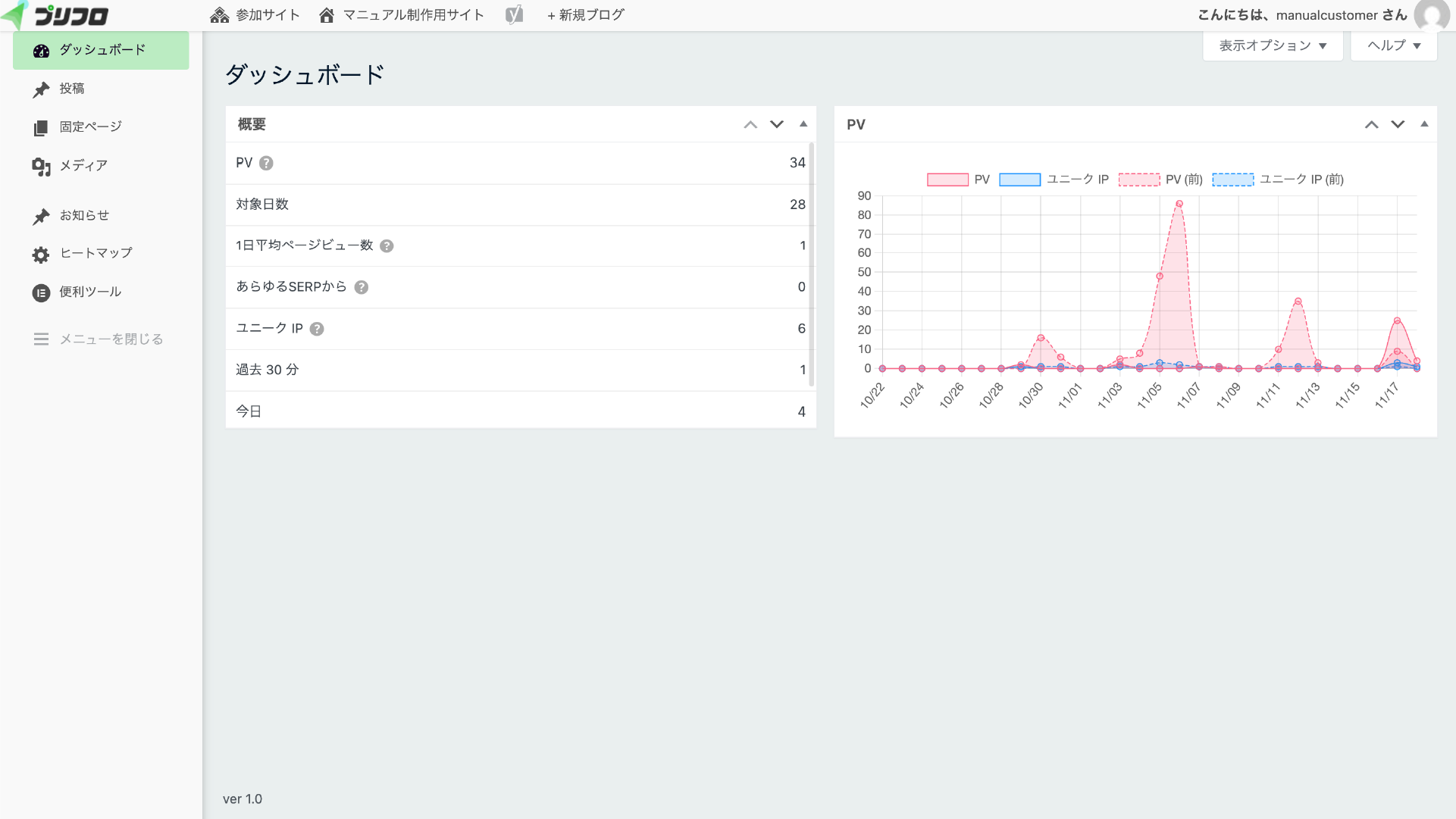Click help icon beside ユニーク IP
Screen dimensions: 1456x819
317,329
